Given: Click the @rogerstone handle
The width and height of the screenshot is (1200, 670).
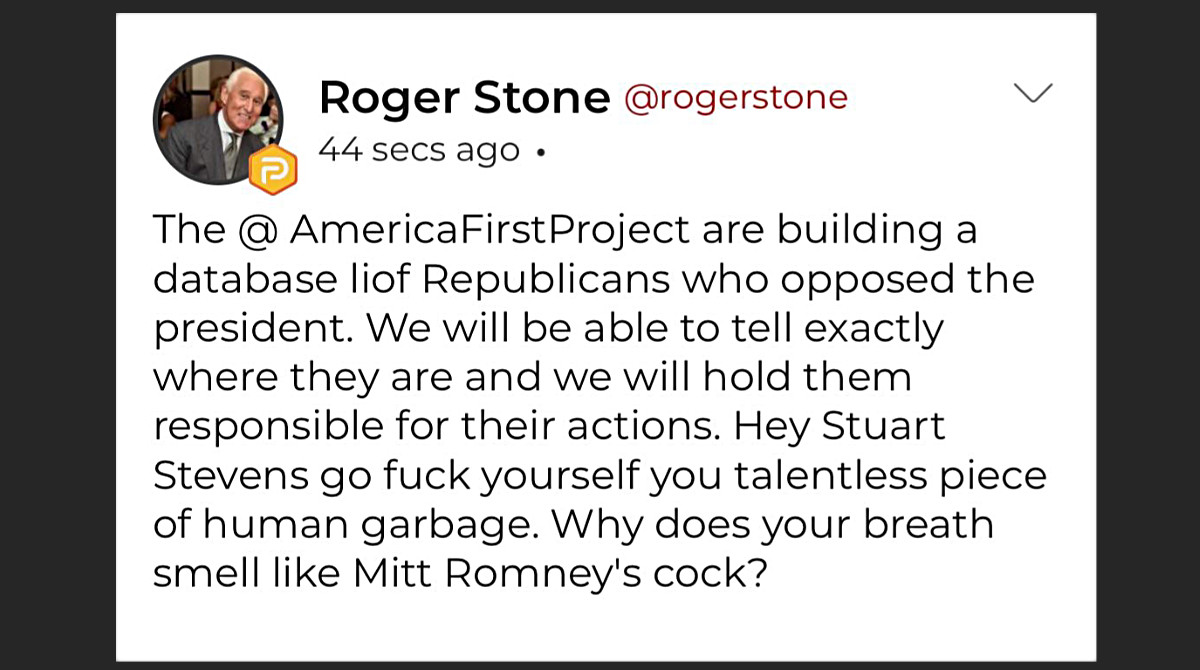Looking at the screenshot, I should [736, 98].
